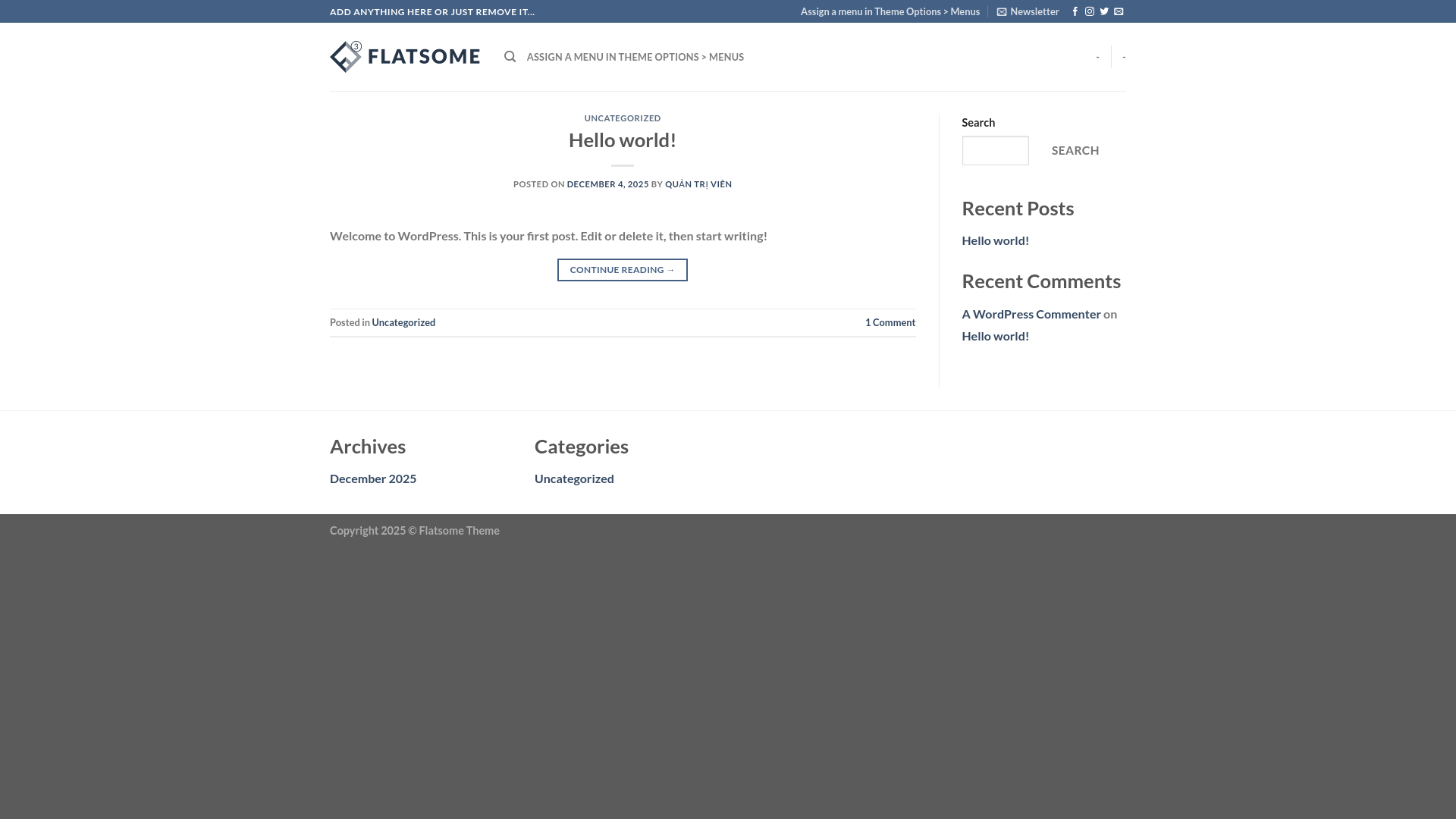Click the 'Welcome to WordPress' excerpt text

coord(548,236)
